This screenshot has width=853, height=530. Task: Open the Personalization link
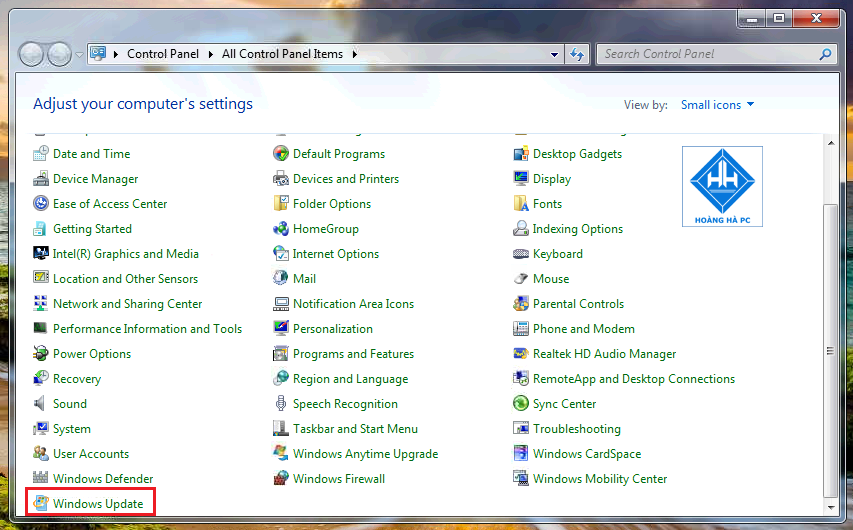tap(333, 329)
